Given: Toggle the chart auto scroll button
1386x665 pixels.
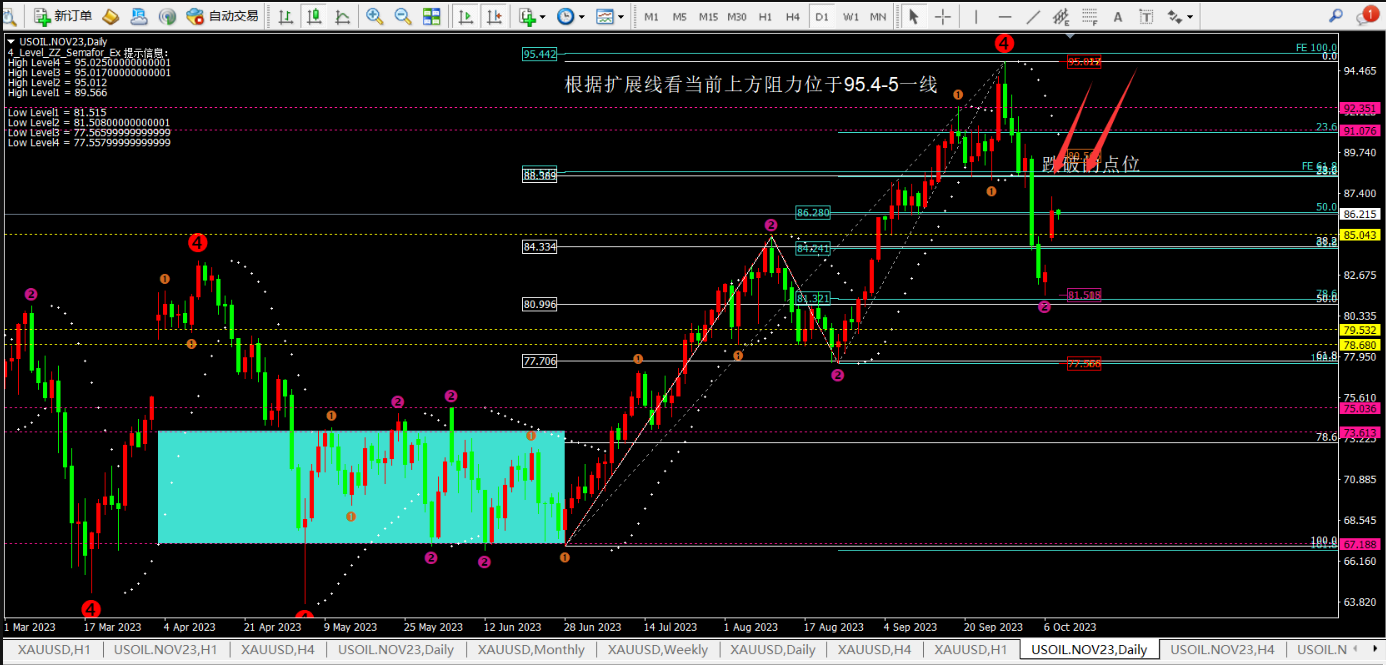Looking at the screenshot, I should click(466, 16).
